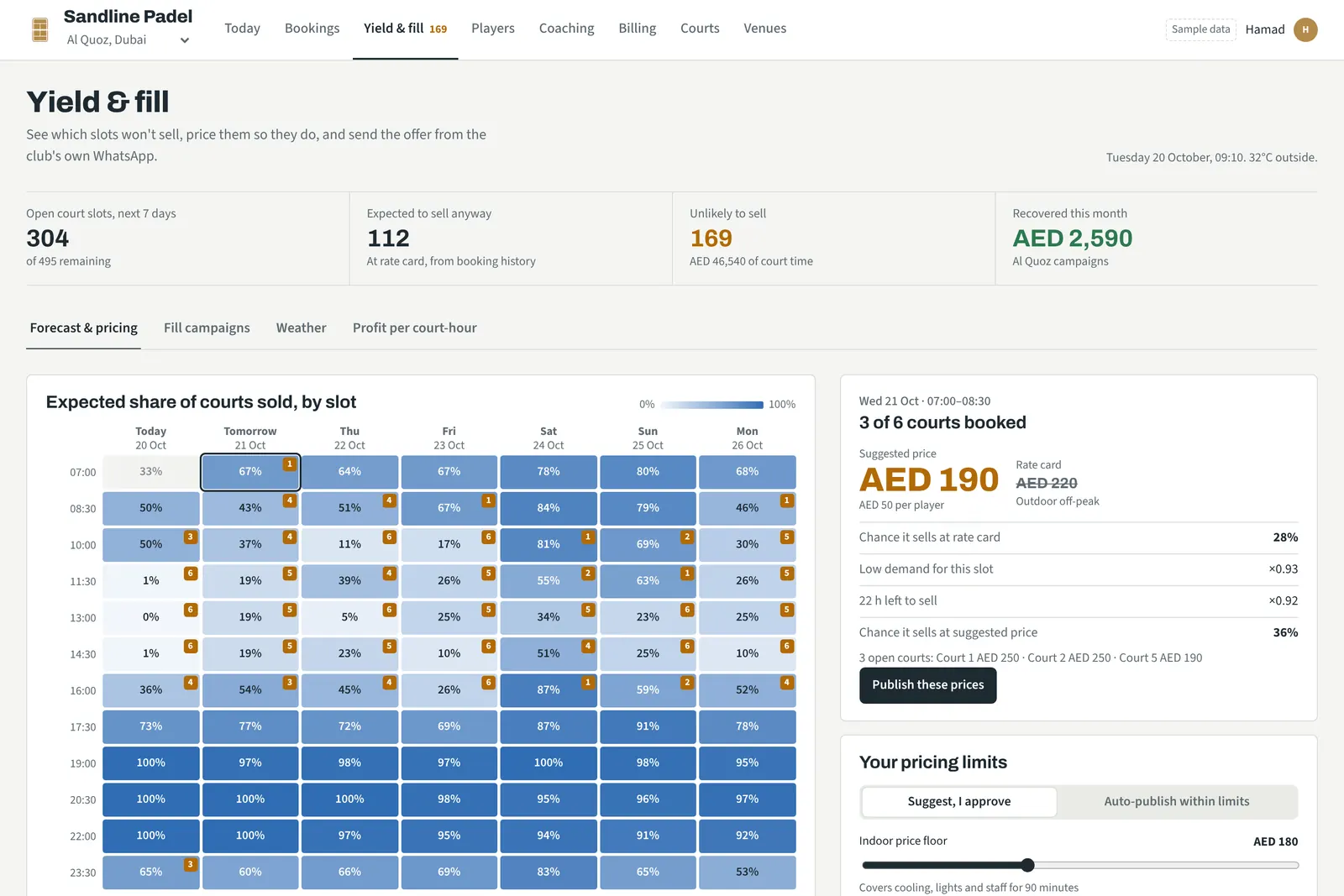This screenshot has width=1344, height=896.
Task: Click the Publish these prices button
Action: tap(927, 685)
